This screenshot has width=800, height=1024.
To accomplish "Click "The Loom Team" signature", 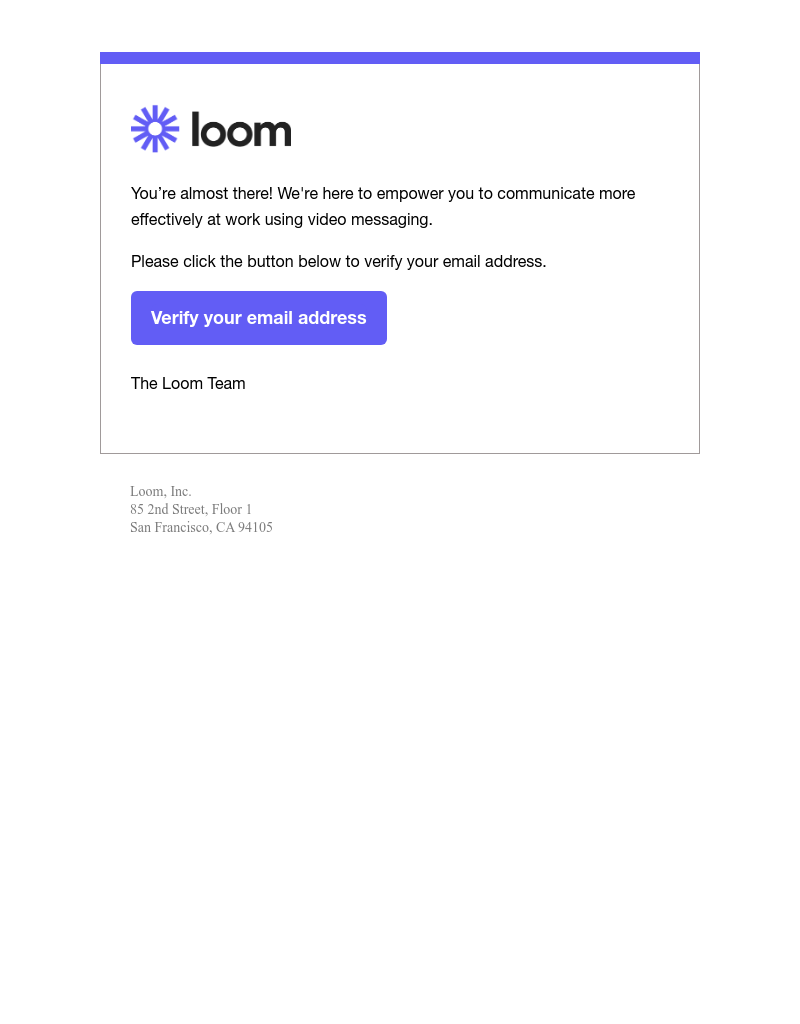I will click(188, 383).
